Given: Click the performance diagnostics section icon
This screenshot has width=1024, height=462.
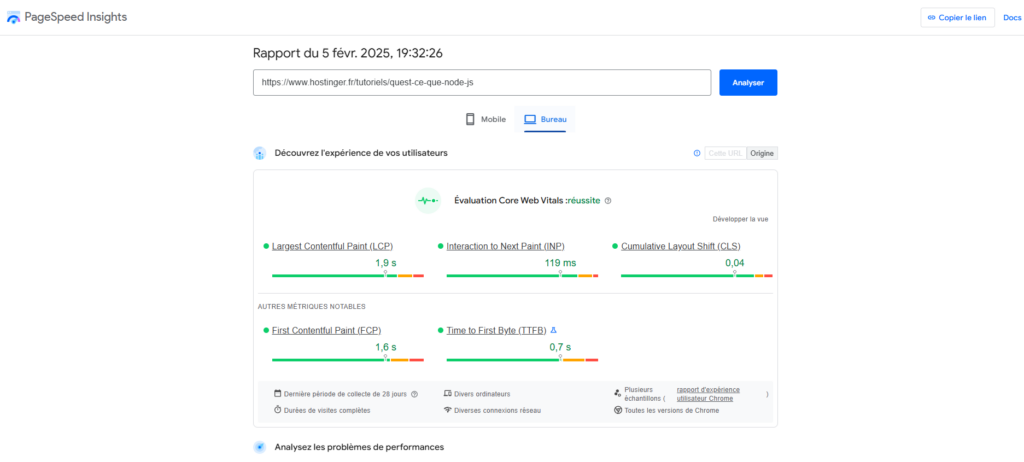Looking at the screenshot, I should tap(260, 447).
